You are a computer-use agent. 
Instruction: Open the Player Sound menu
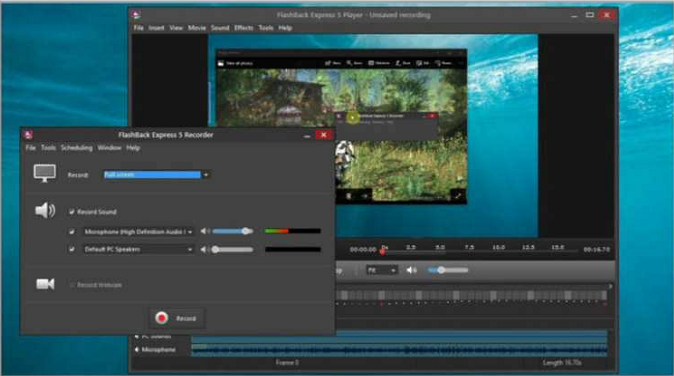click(220, 28)
